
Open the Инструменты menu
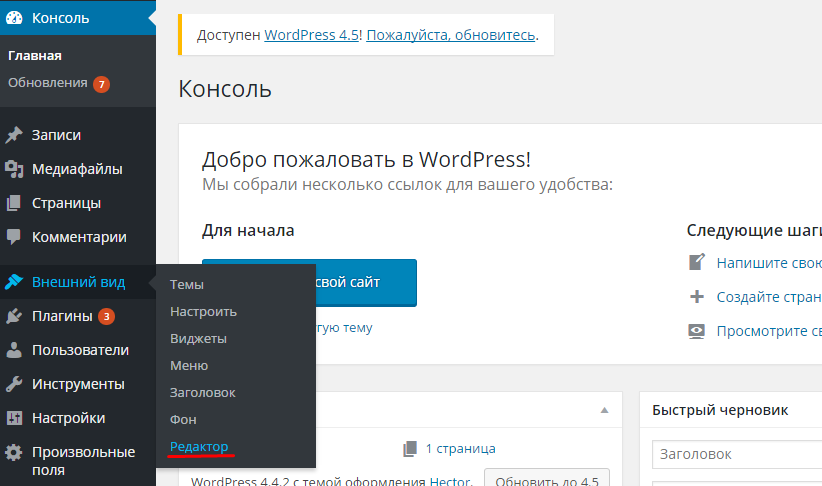point(78,384)
